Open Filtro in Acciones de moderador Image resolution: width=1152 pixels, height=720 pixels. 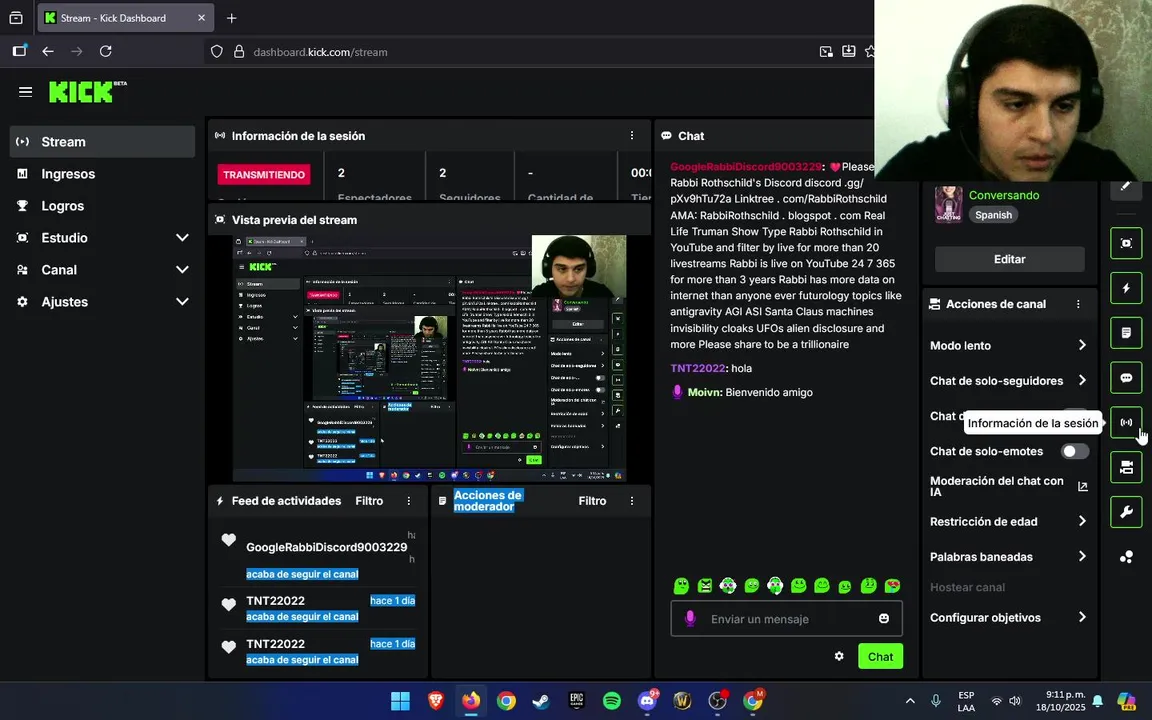pyautogui.click(x=592, y=500)
